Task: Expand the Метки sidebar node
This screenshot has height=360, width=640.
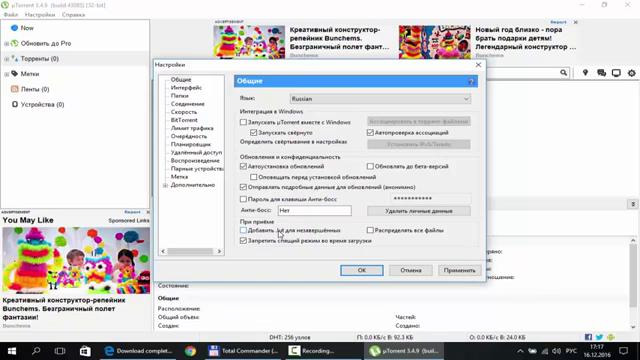Action: click(x=7, y=74)
